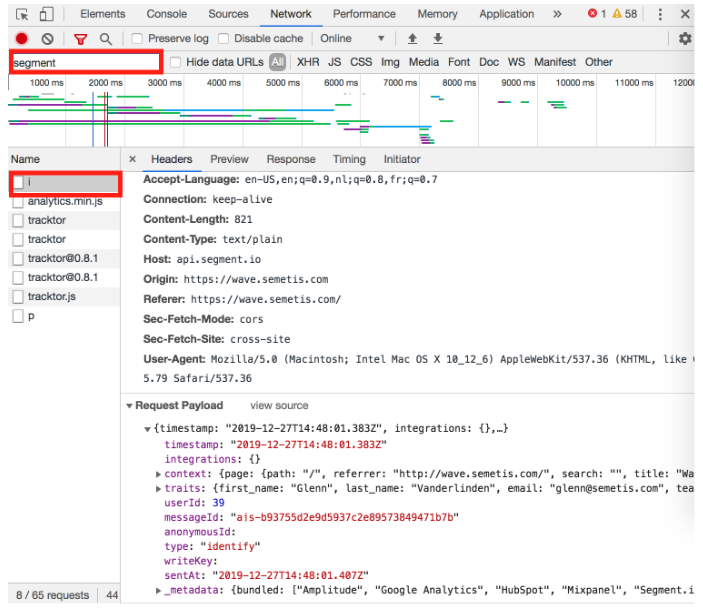Viewport: 703px width, 608px height.
Task: Tick the Hide data URLs checkbox
Action: 176,62
